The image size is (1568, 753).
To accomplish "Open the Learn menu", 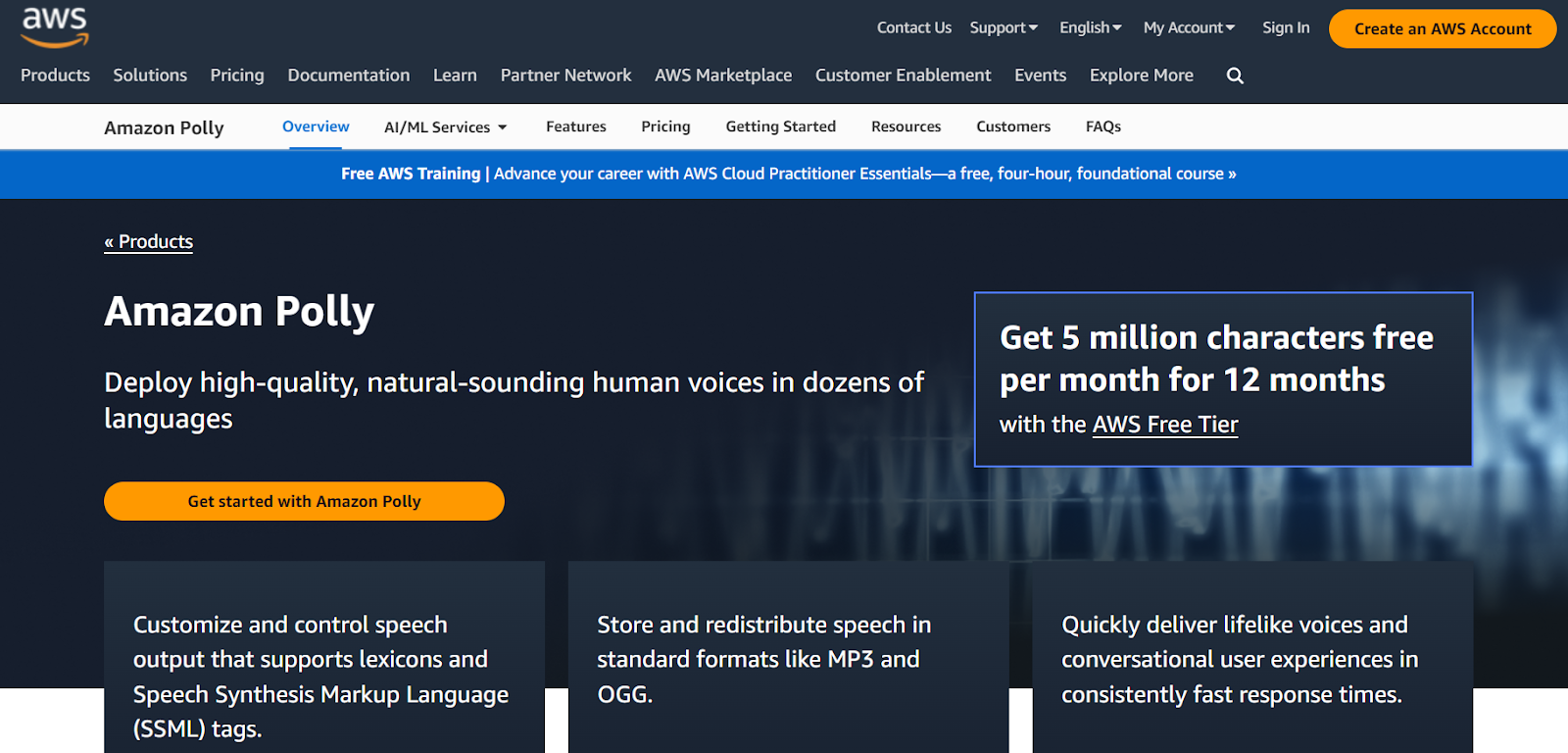I will coord(455,75).
